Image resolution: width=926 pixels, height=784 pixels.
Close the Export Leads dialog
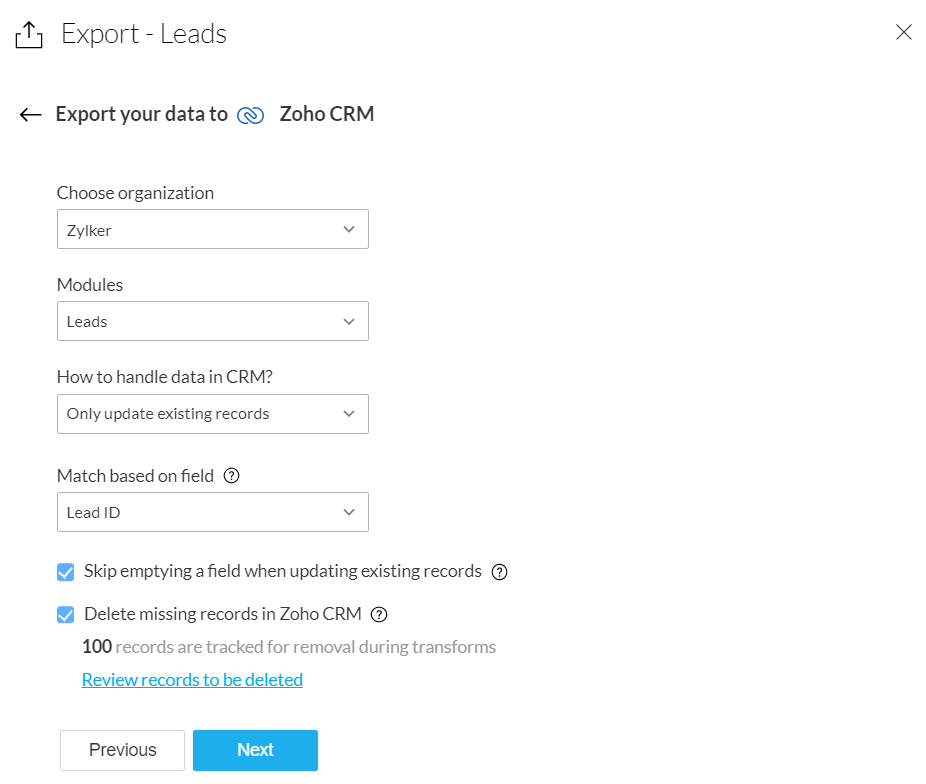pos(904,32)
